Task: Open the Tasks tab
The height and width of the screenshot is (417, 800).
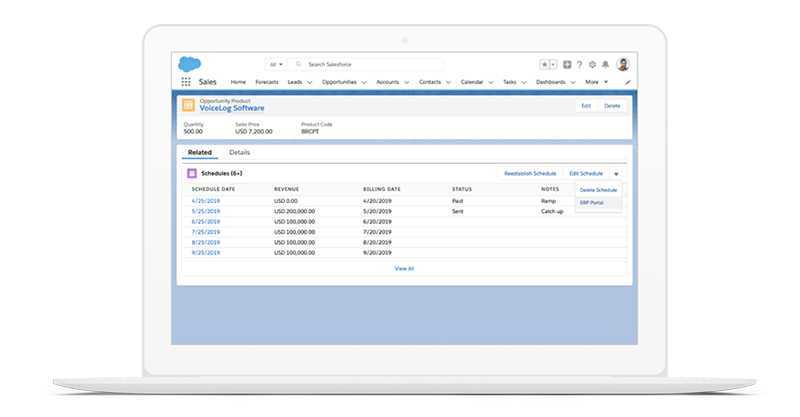Action: tap(510, 82)
